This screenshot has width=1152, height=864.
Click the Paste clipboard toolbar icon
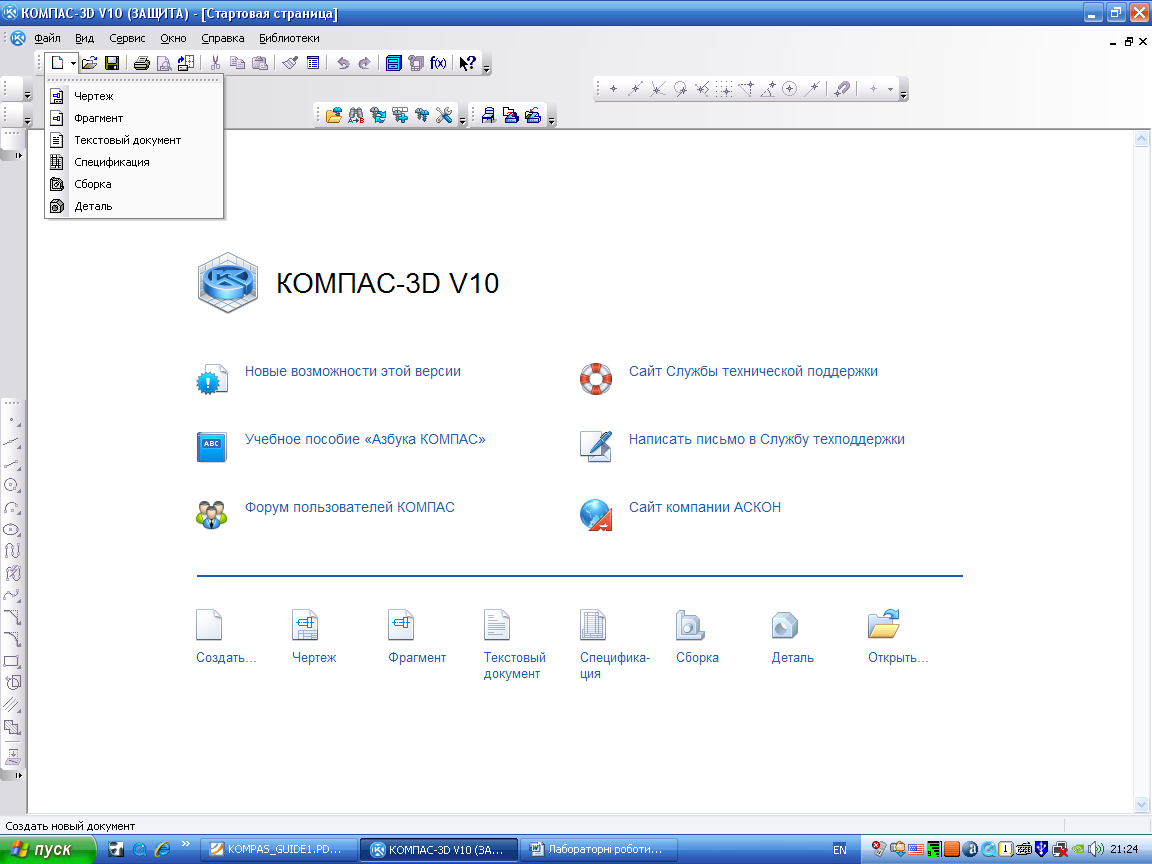[260, 63]
